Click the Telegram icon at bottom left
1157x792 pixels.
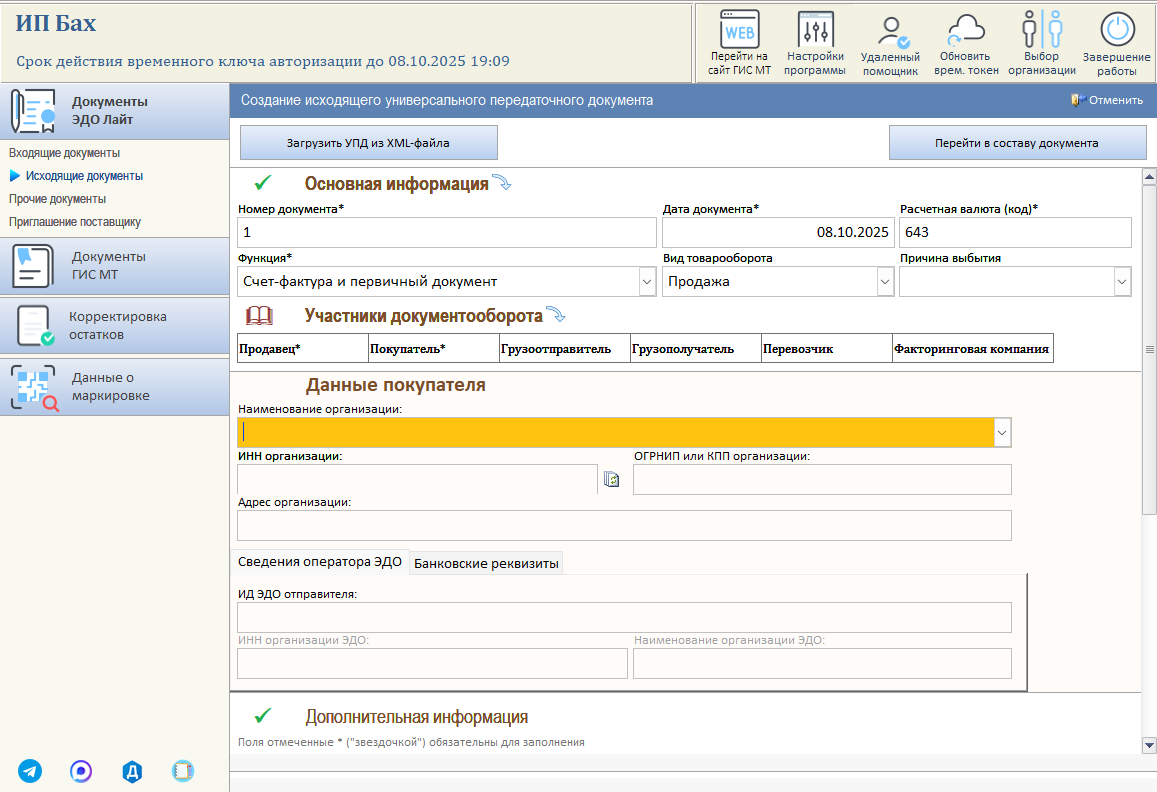pos(30,771)
